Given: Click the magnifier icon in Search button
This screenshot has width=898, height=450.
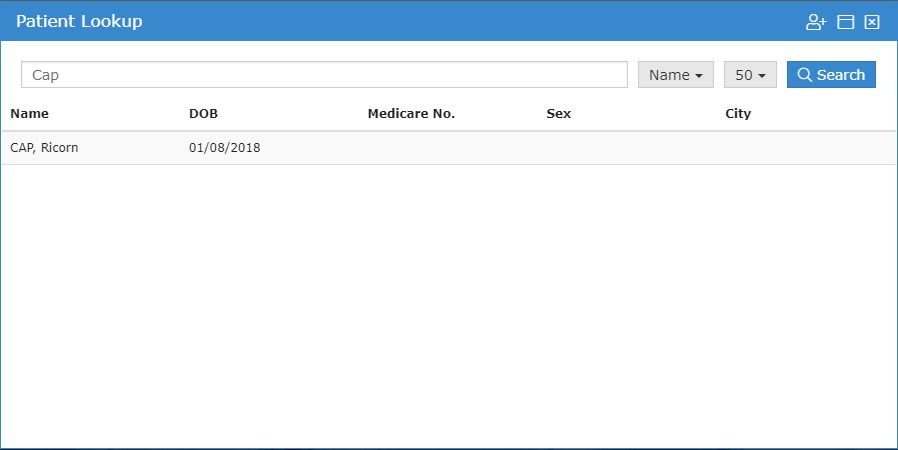Looking at the screenshot, I should (804, 75).
